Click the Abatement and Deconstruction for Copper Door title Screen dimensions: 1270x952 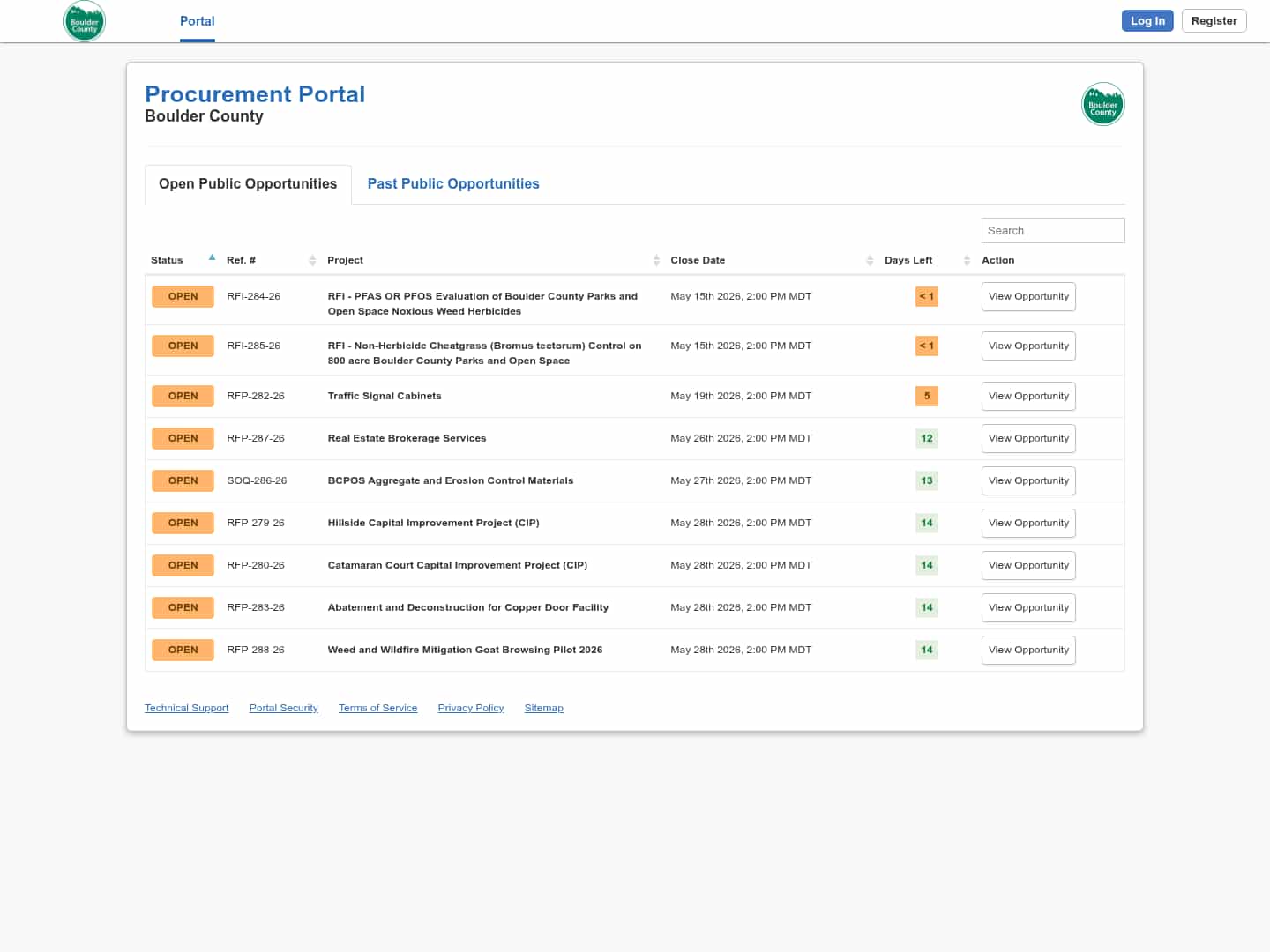pos(467,607)
